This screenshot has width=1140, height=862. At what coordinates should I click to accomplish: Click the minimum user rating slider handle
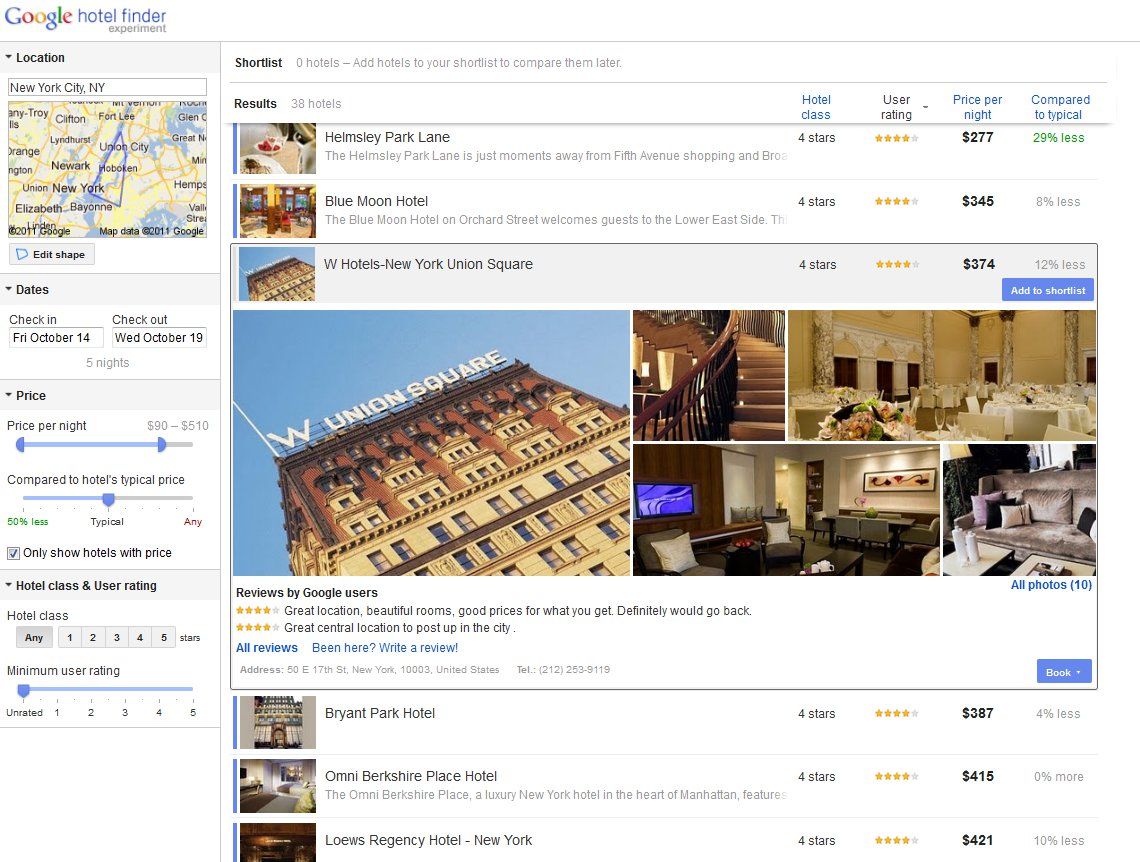tap(23, 690)
